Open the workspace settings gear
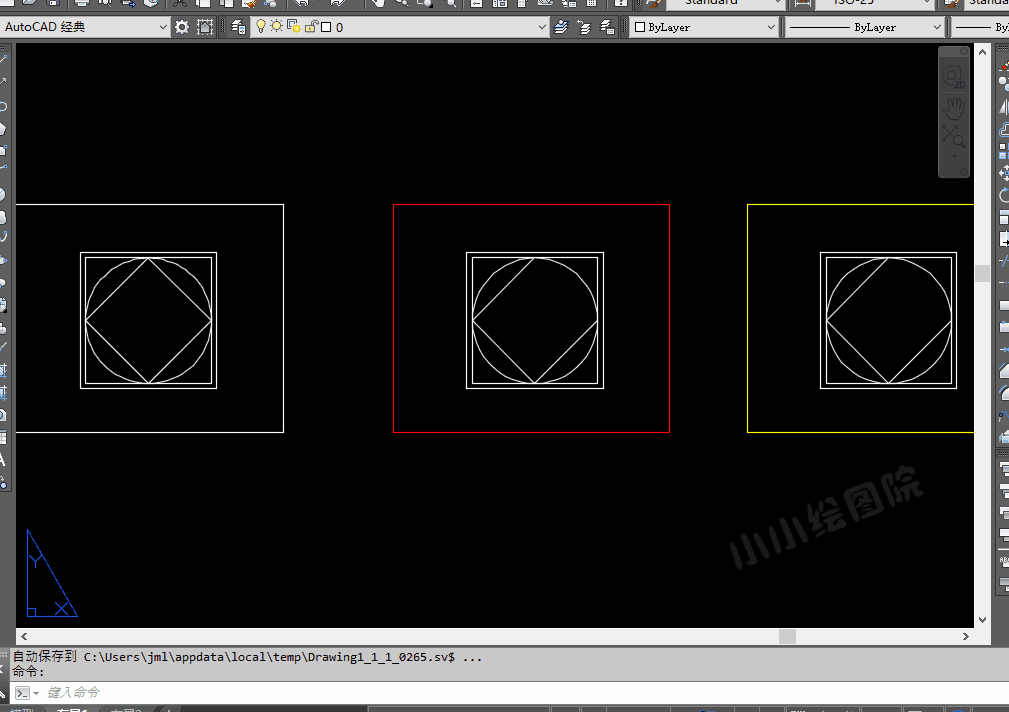Viewport: 1009px width, 712px height. point(181,27)
